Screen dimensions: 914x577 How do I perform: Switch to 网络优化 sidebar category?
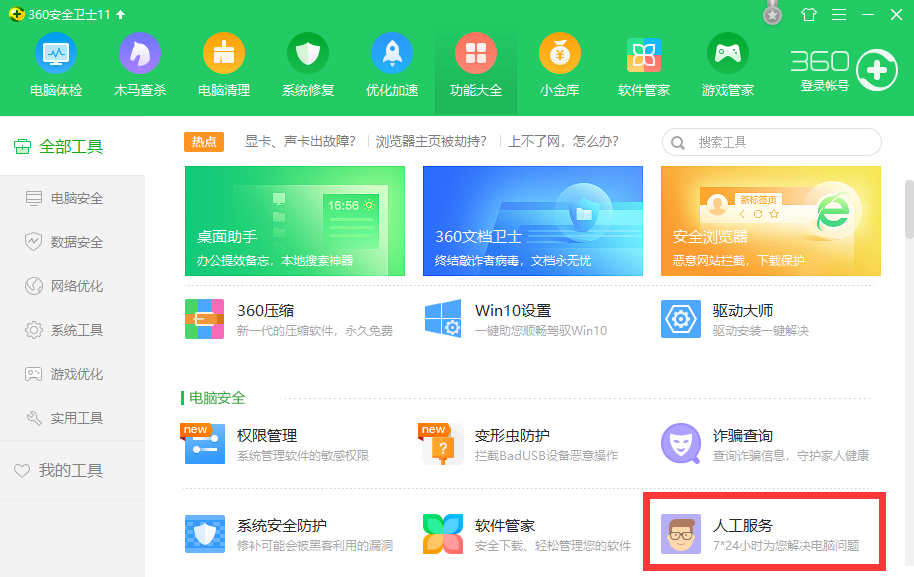(x=64, y=286)
